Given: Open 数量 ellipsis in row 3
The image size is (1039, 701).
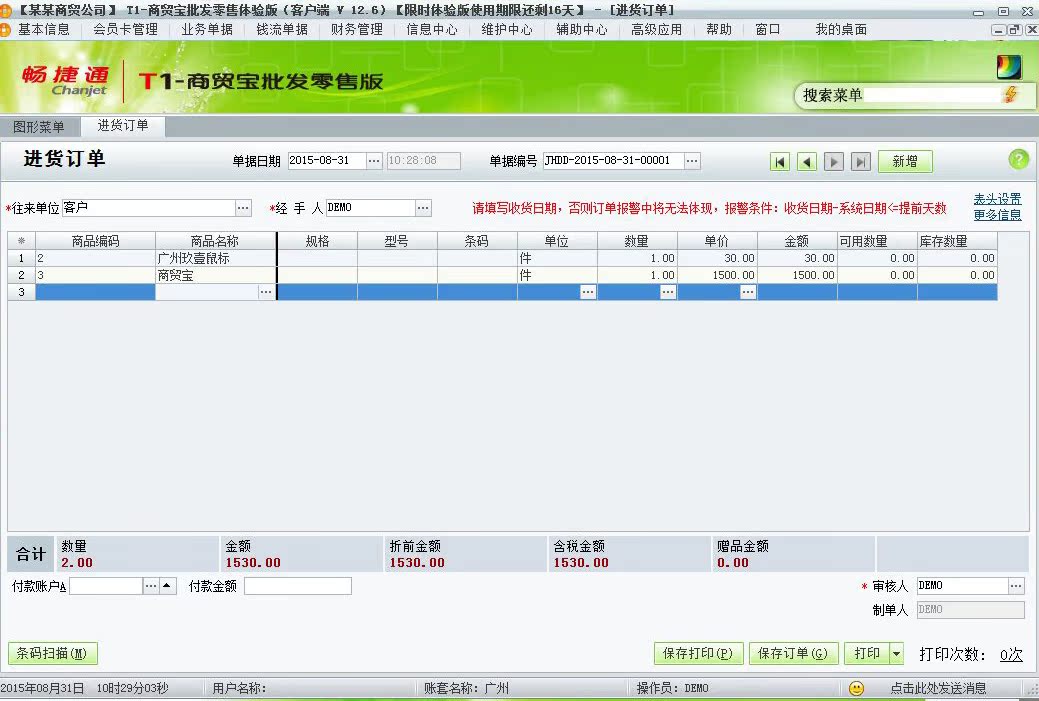Looking at the screenshot, I should click(668, 292).
